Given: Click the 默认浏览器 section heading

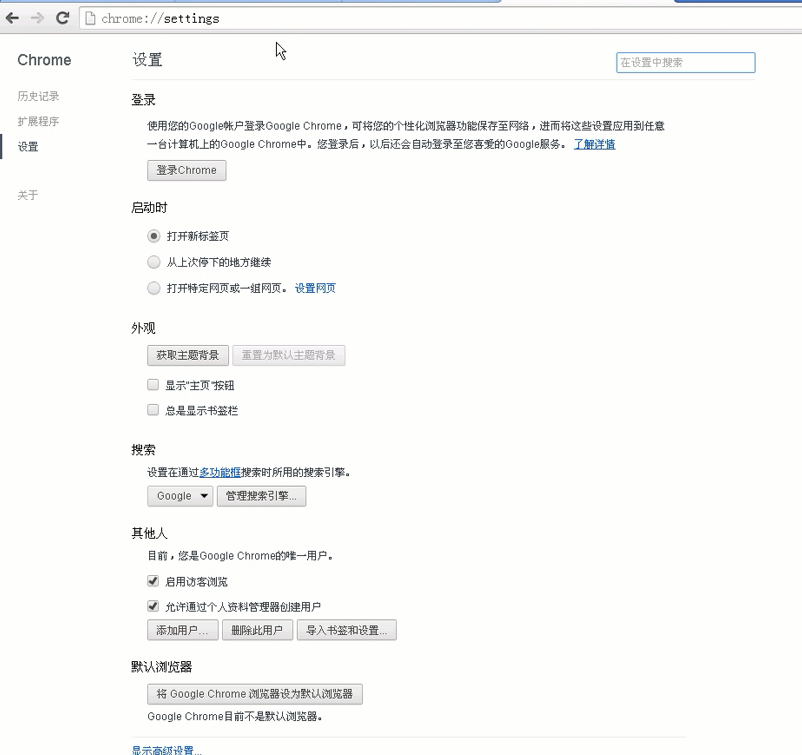Looking at the screenshot, I should tap(162, 667).
